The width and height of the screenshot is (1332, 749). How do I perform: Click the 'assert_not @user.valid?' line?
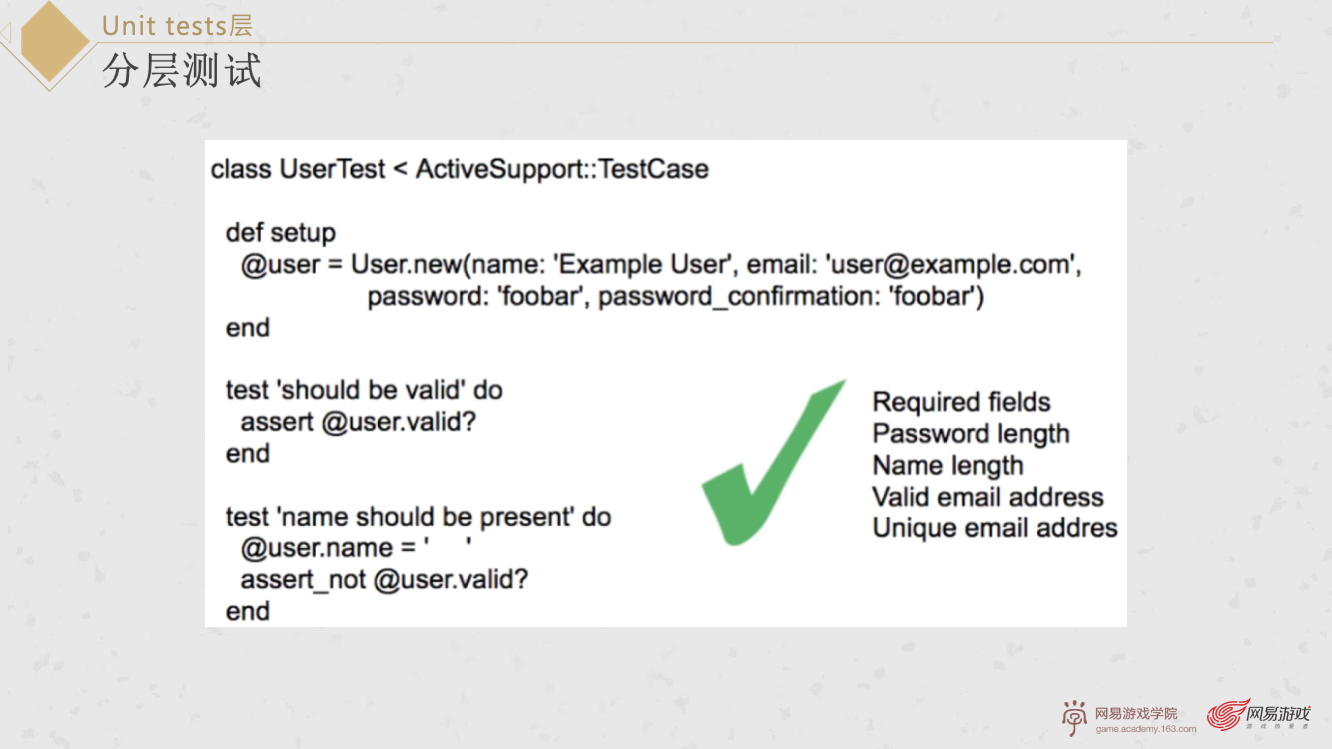pos(384,579)
